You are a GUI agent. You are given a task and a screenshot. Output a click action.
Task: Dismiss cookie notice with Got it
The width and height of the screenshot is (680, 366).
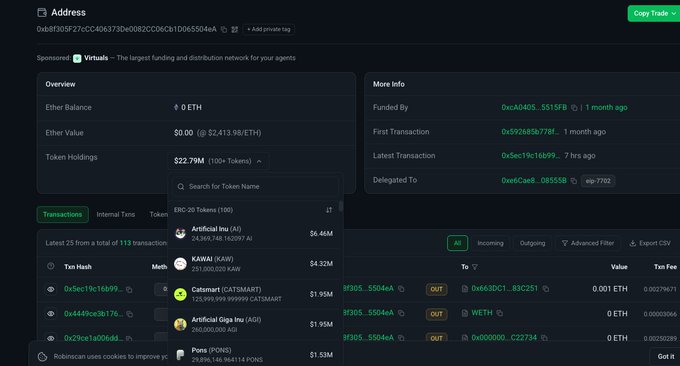coord(666,356)
